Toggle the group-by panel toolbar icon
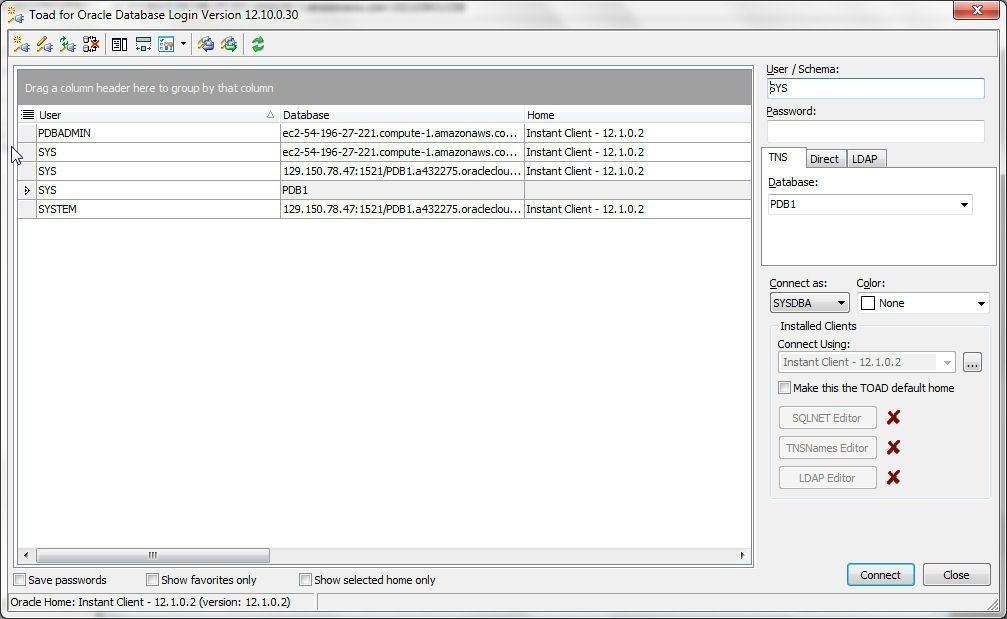Viewport: 1007px width, 619px height. 143,44
